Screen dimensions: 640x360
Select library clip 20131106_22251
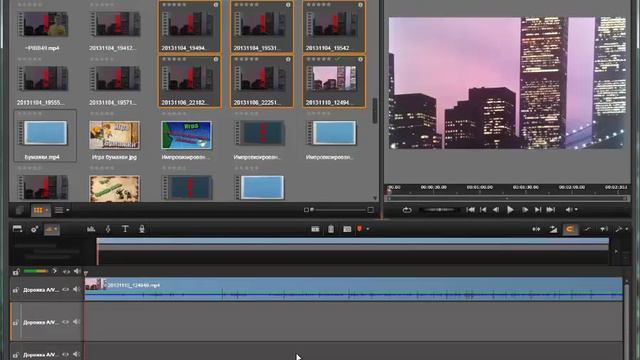[262, 82]
